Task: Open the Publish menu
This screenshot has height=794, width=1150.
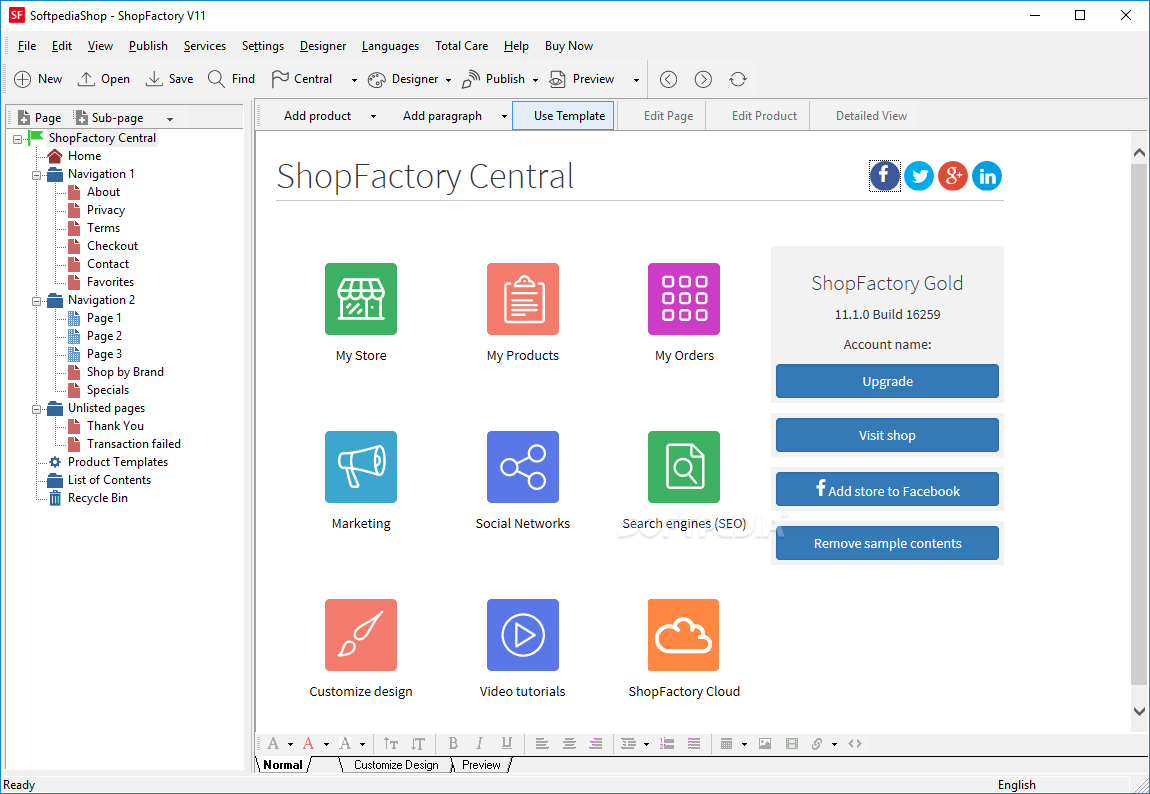Action: 148,45
